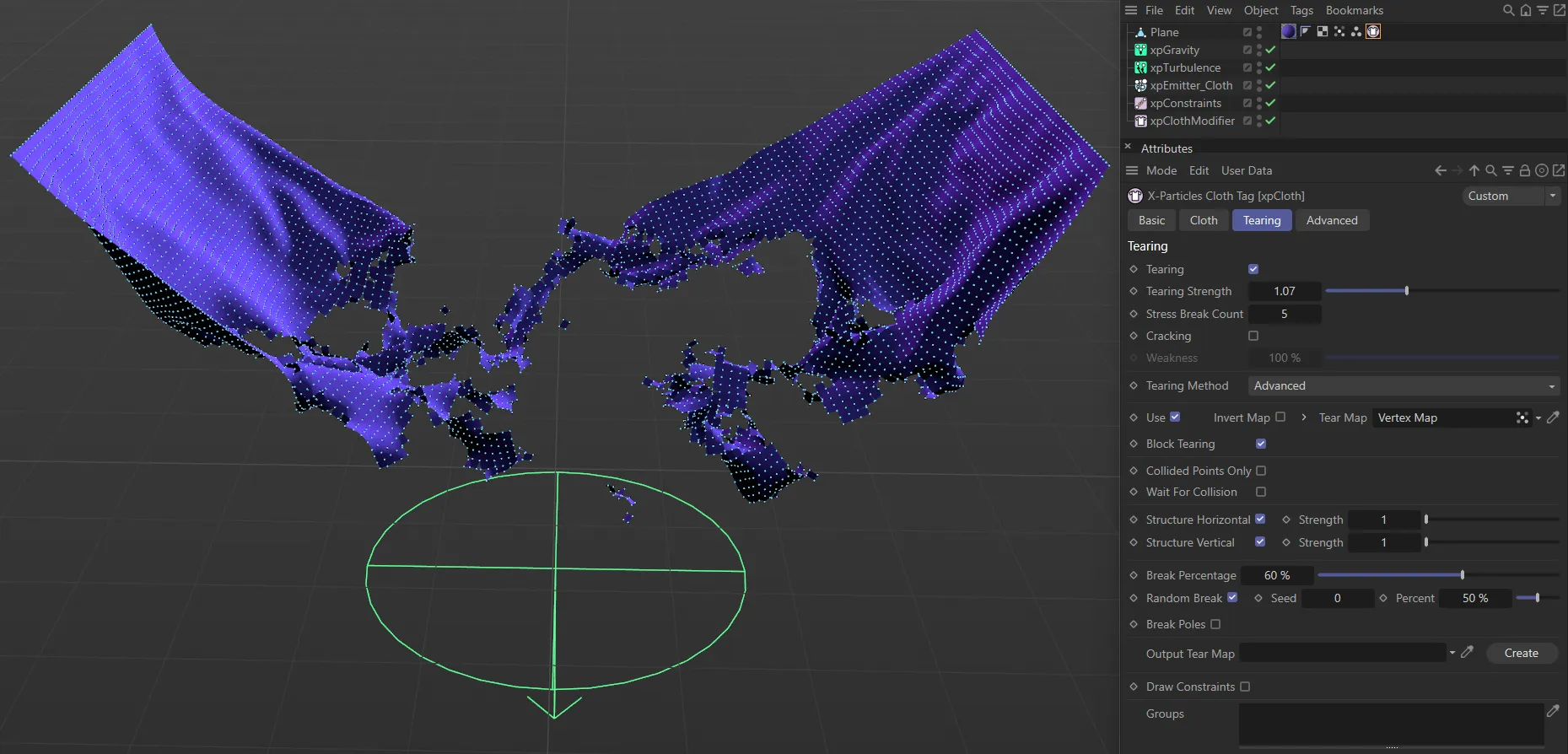The image size is (1568, 754).
Task: Click the Groups field picker icon
Action: [x=1553, y=712]
